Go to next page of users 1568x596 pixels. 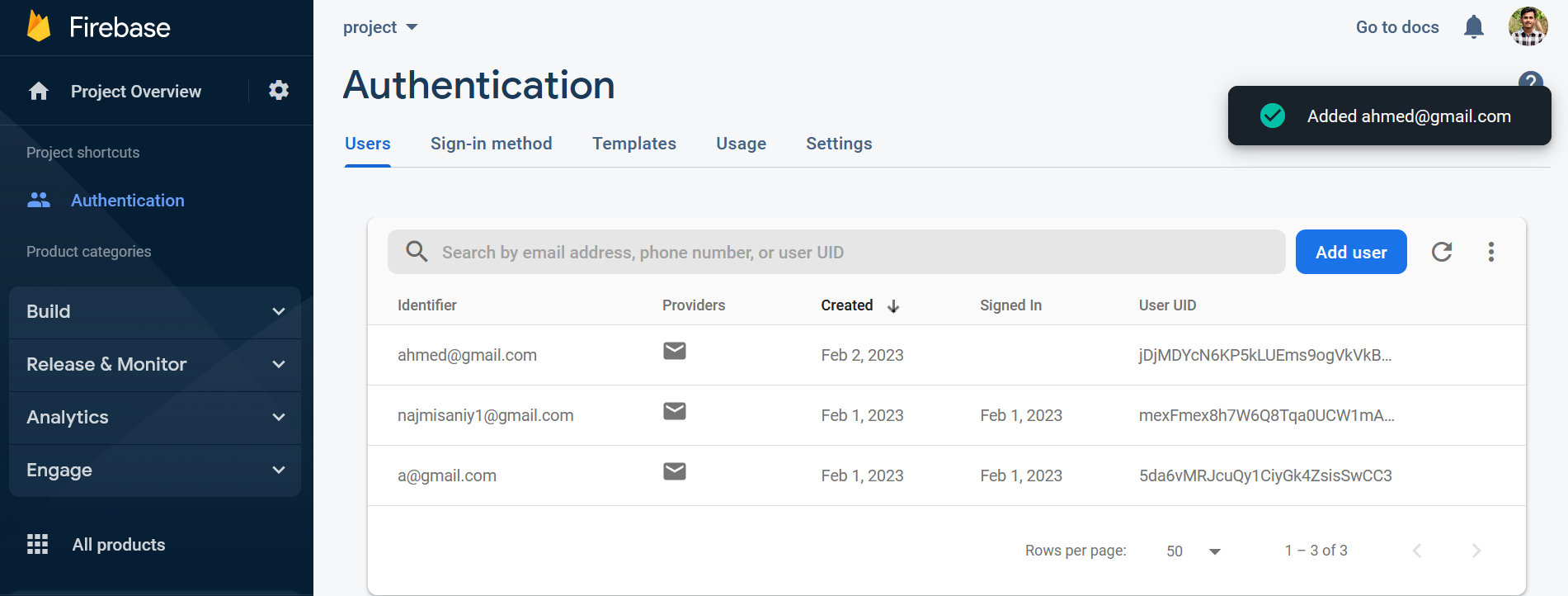click(1476, 551)
